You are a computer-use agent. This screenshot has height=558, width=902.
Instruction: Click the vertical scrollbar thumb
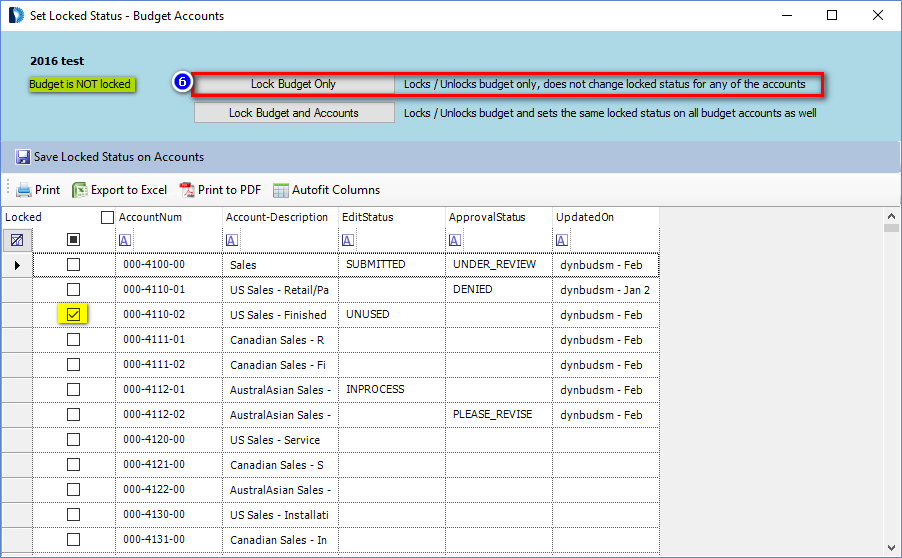coord(891,228)
